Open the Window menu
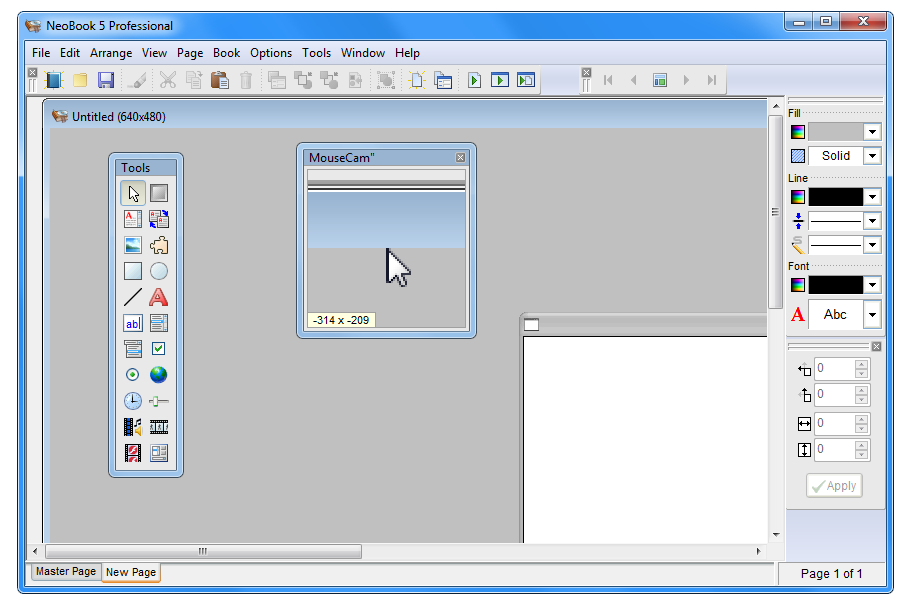This screenshot has height=610, width=914. pyautogui.click(x=363, y=53)
